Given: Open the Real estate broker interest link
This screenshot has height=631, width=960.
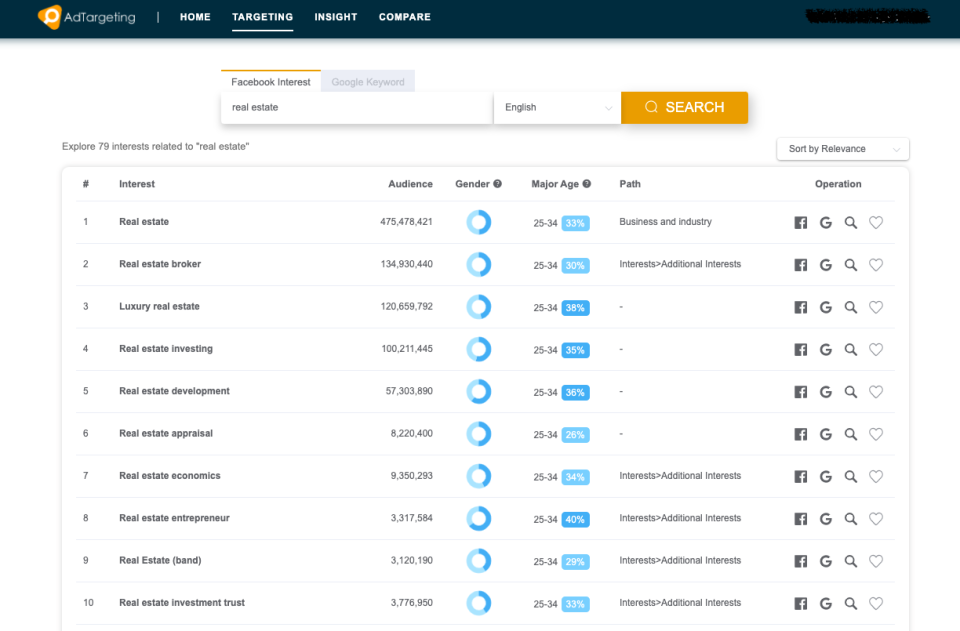Looking at the screenshot, I should [160, 264].
